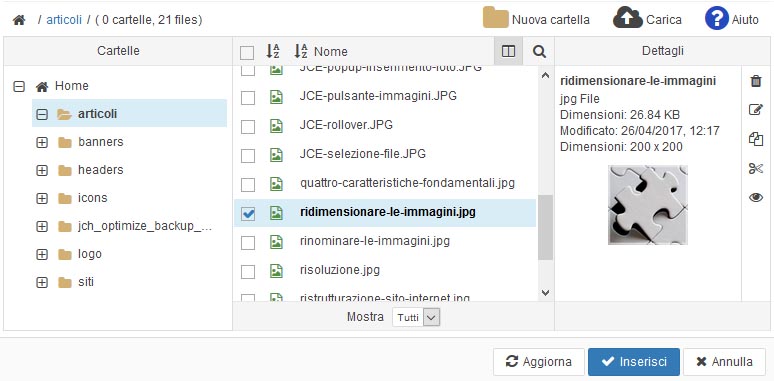
Task: Check the box for JCE-rollover.JPG
Action: [x=248, y=127]
